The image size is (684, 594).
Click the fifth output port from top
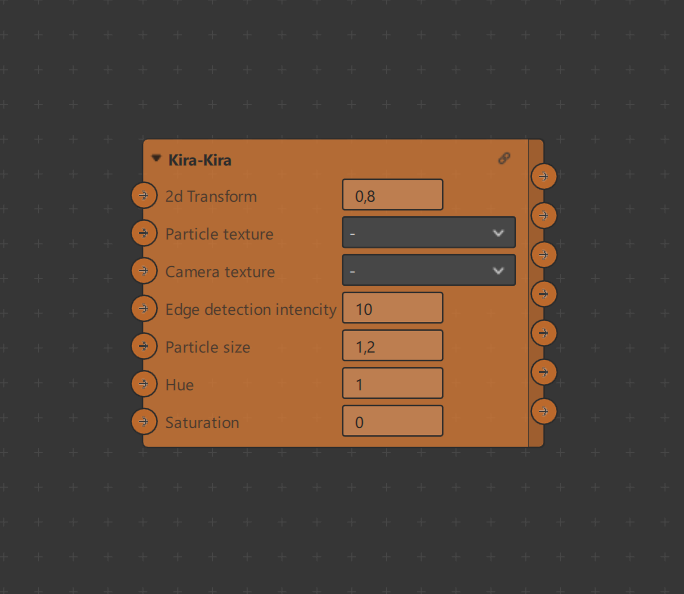[x=544, y=333]
